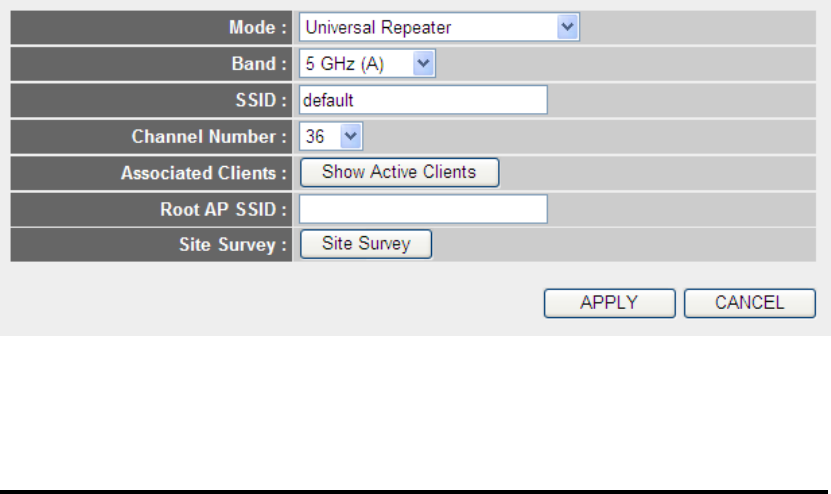Click the Band dropdown arrow
This screenshot has height=494, width=831.
(x=423, y=64)
